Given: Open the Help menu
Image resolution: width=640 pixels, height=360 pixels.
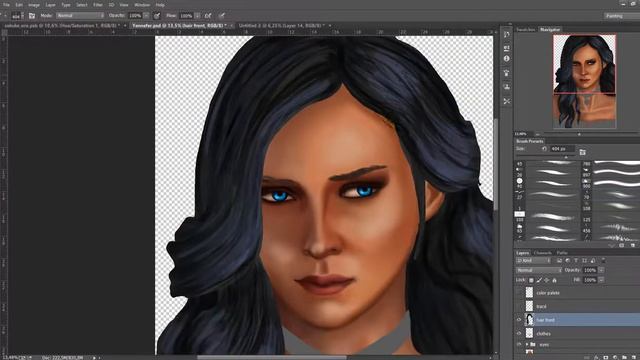Looking at the screenshot, I should pyautogui.click(x=160, y=5).
